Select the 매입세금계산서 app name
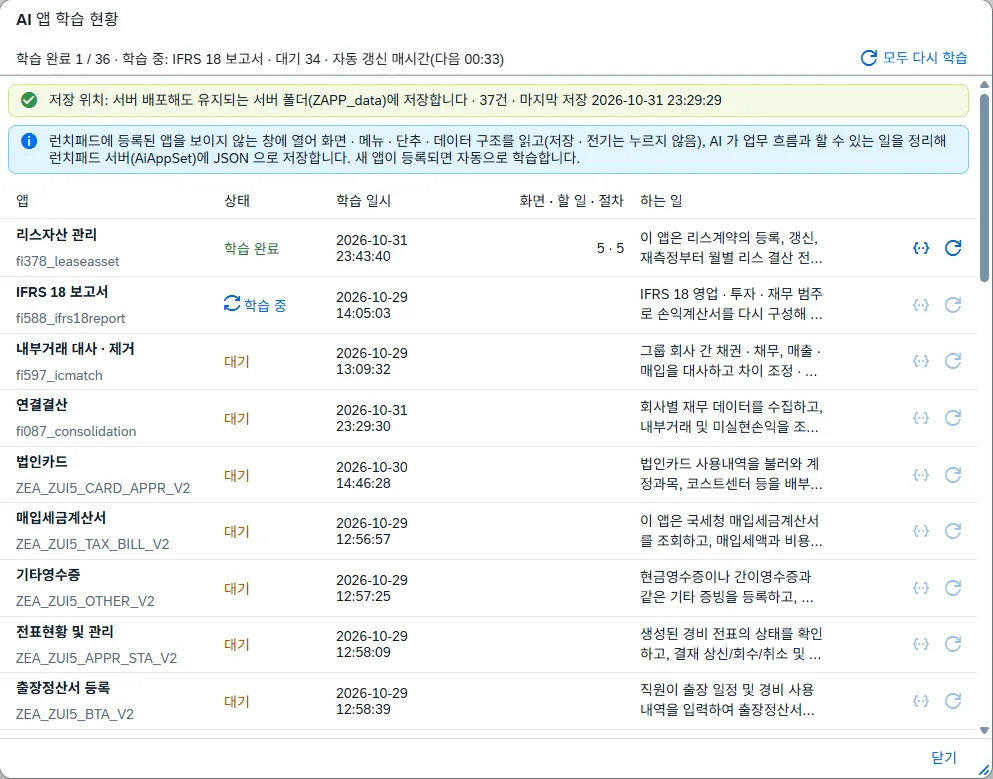This screenshot has height=779, width=993. 61,518
